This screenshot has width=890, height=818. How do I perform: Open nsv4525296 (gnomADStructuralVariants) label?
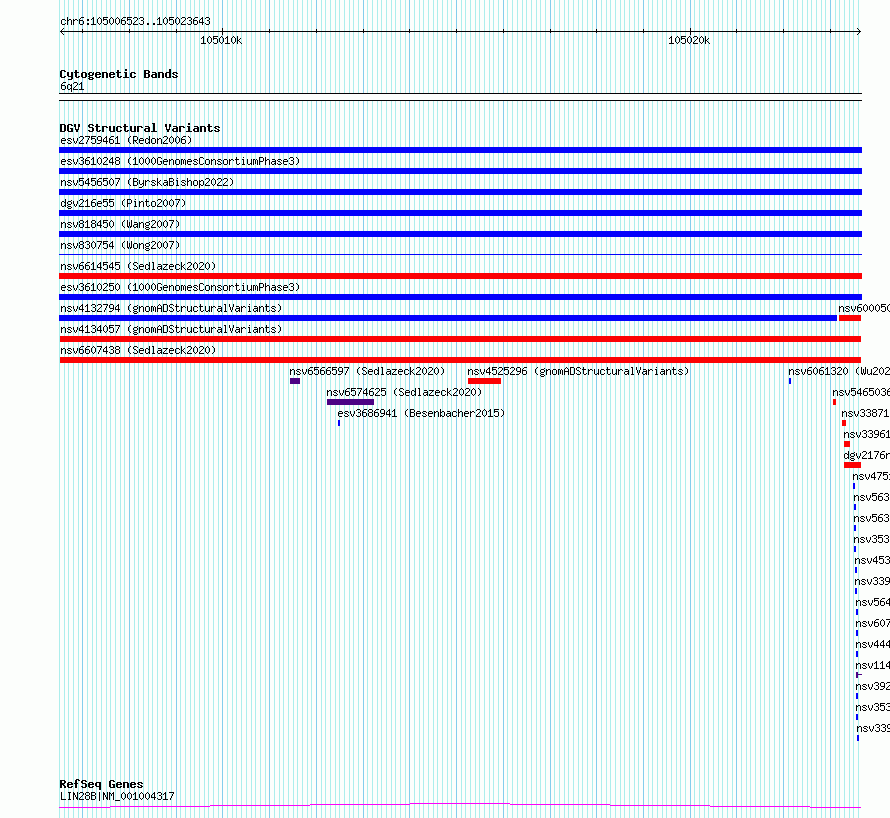coord(578,371)
